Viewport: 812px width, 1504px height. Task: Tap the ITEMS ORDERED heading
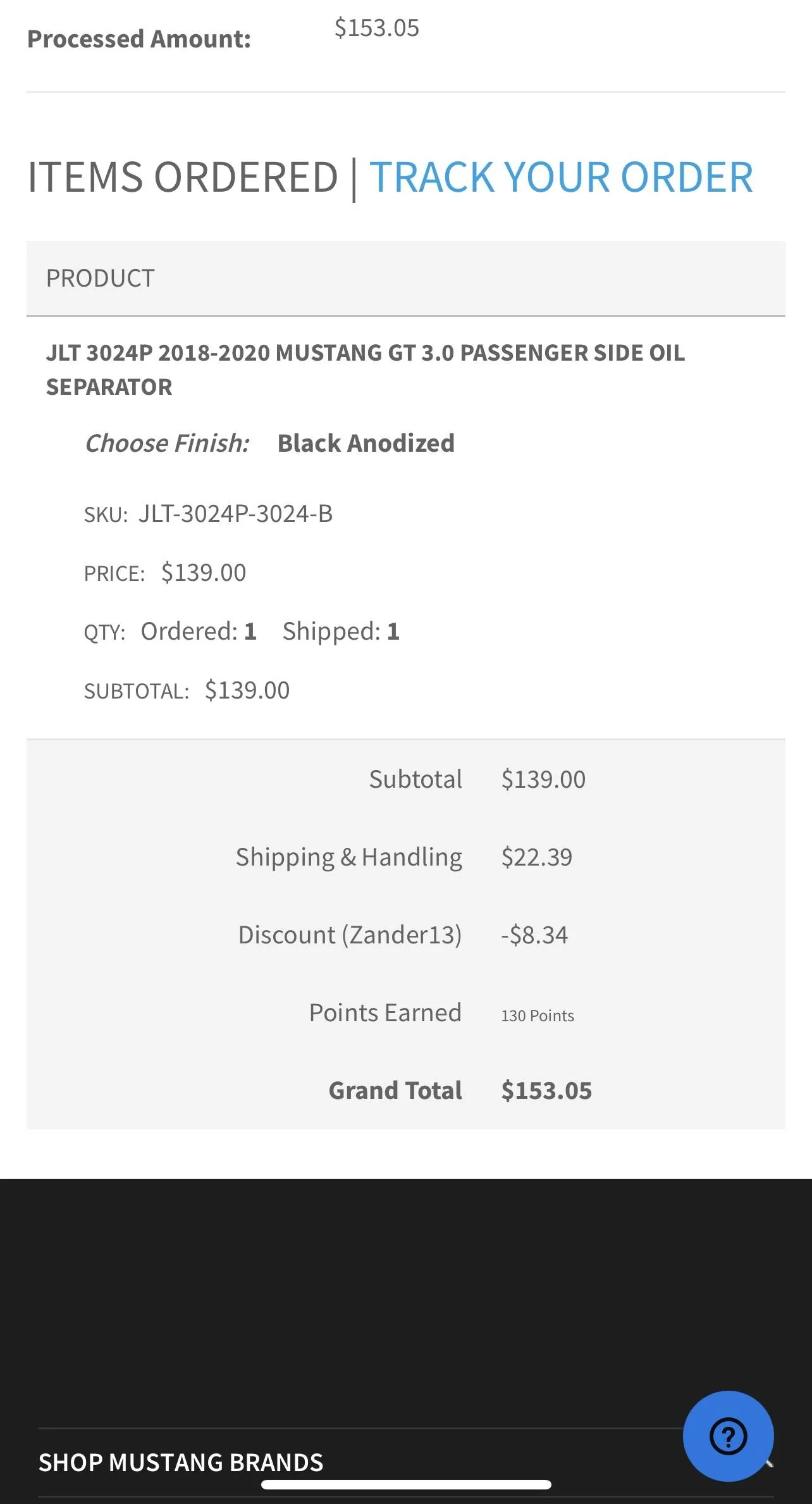[x=183, y=177]
